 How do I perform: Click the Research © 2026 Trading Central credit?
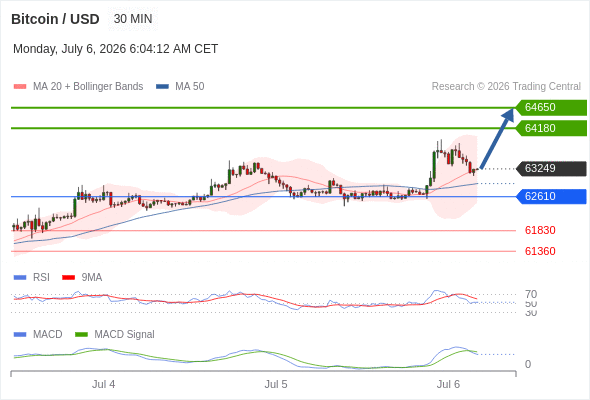506,87
